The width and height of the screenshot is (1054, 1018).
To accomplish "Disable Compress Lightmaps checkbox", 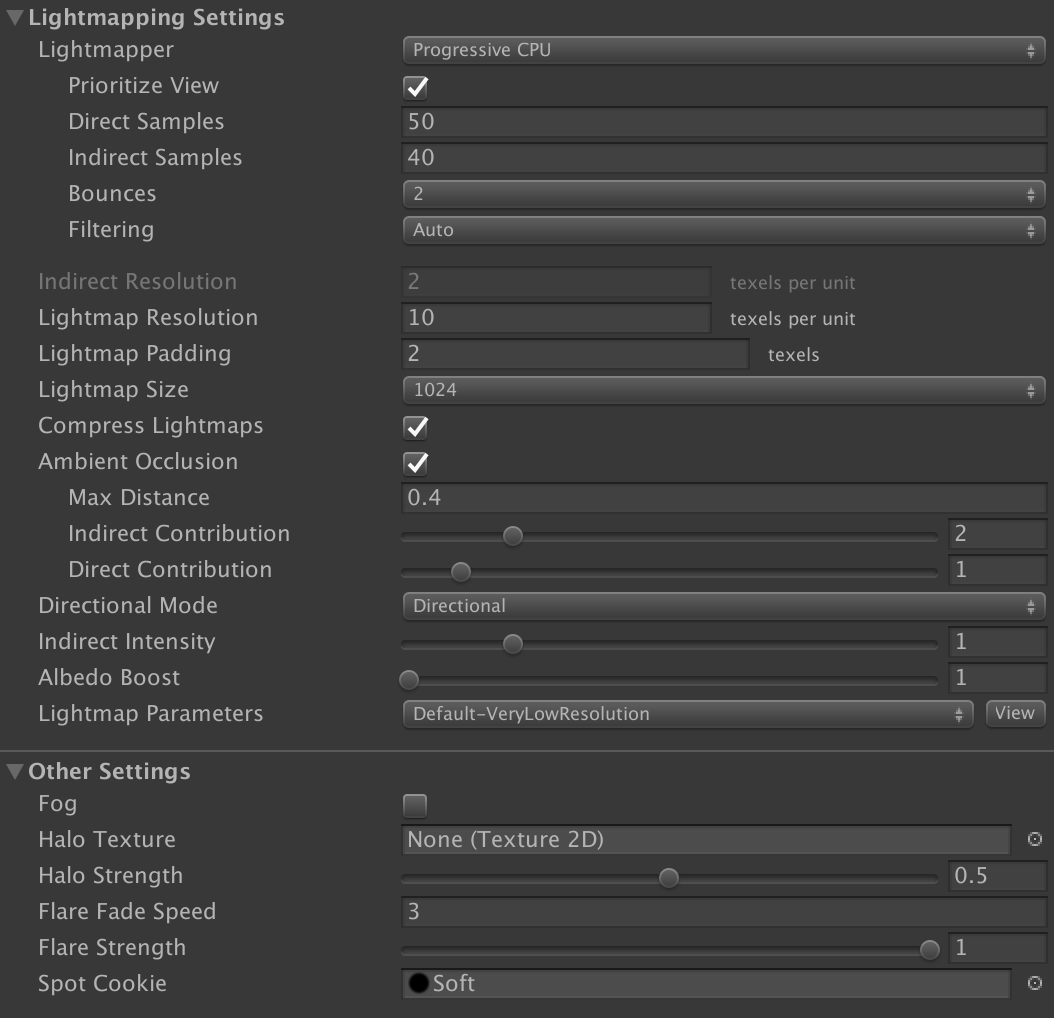I will pyautogui.click(x=415, y=427).
